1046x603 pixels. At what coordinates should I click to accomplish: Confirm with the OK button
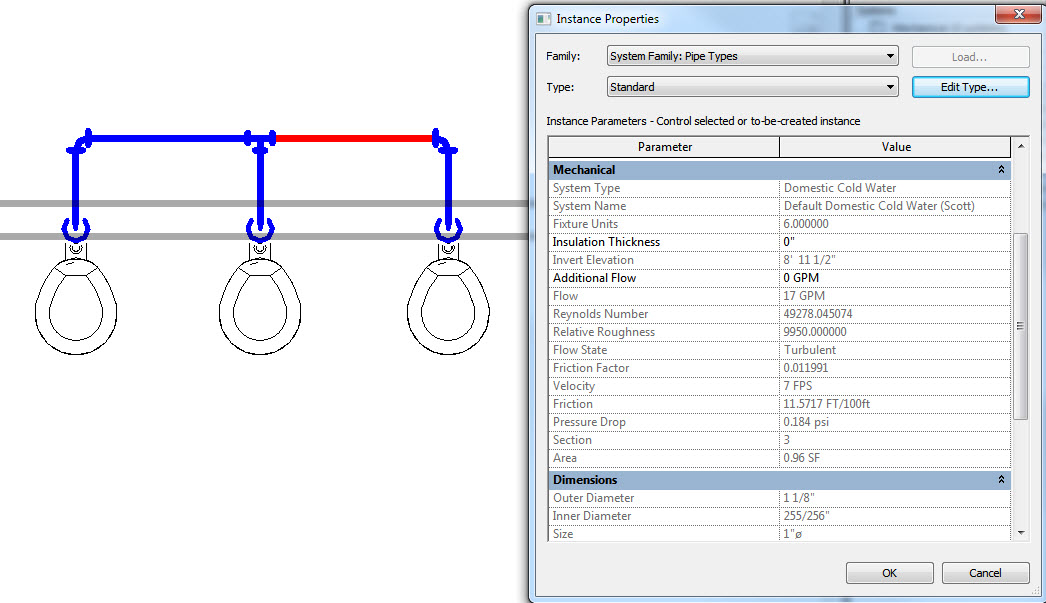pos(889,573)
